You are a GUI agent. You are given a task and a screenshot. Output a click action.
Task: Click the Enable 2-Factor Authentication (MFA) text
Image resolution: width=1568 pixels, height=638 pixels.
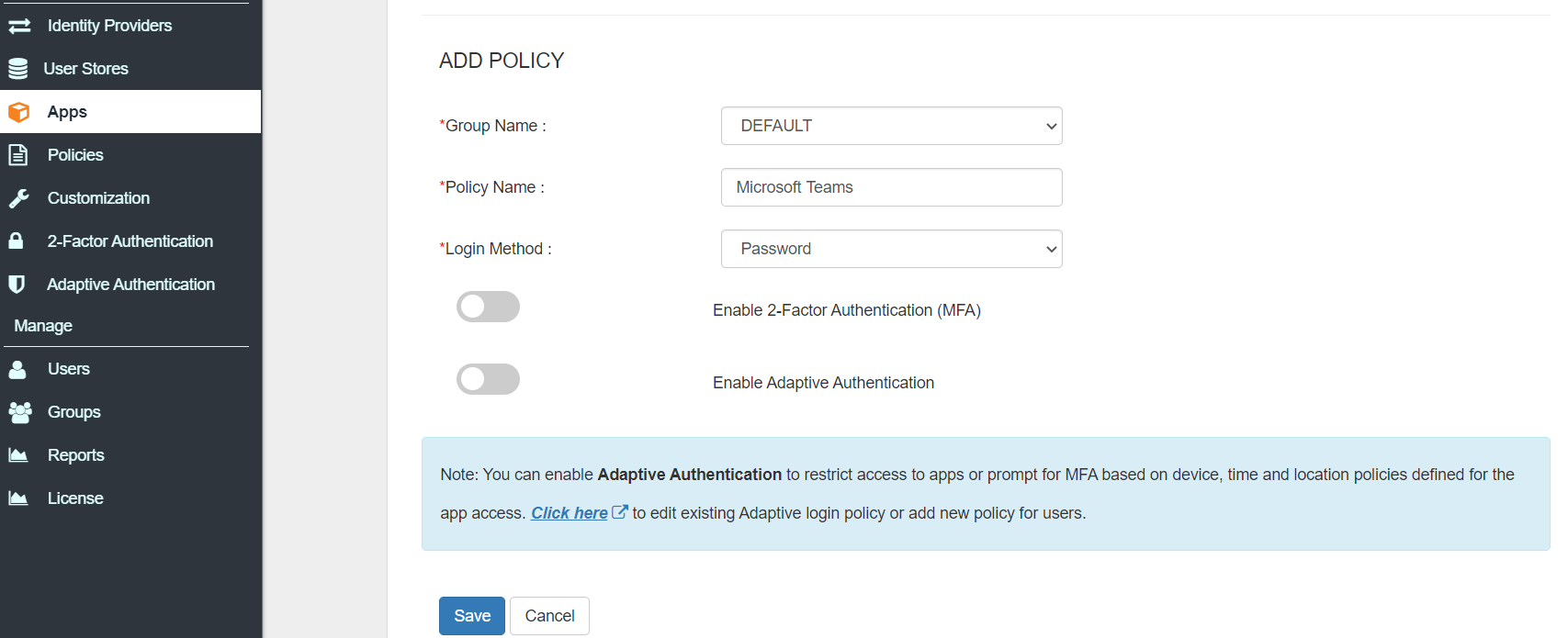[847, 310]
